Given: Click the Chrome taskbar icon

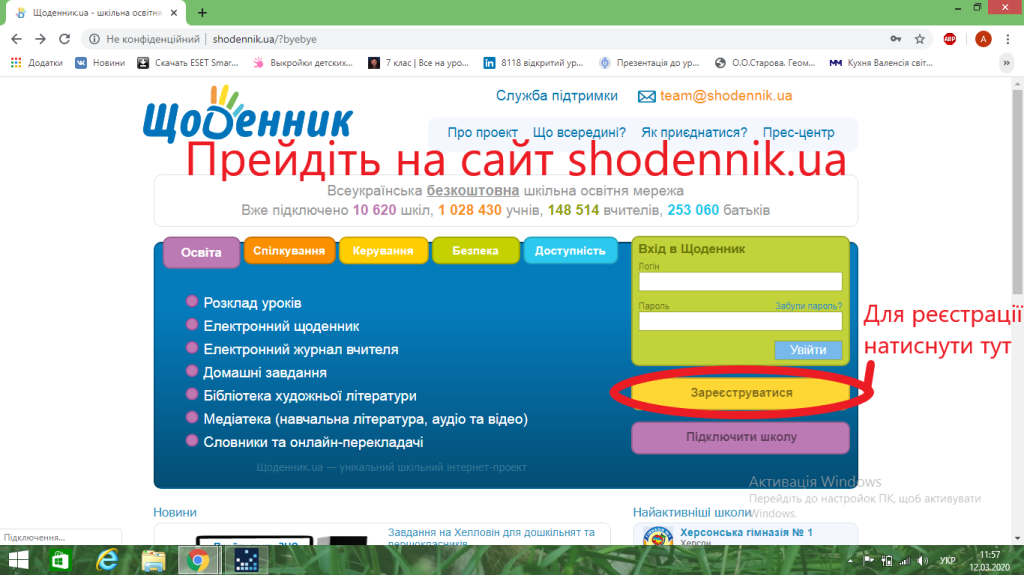Looking at the screenshot, I should 198,561.
